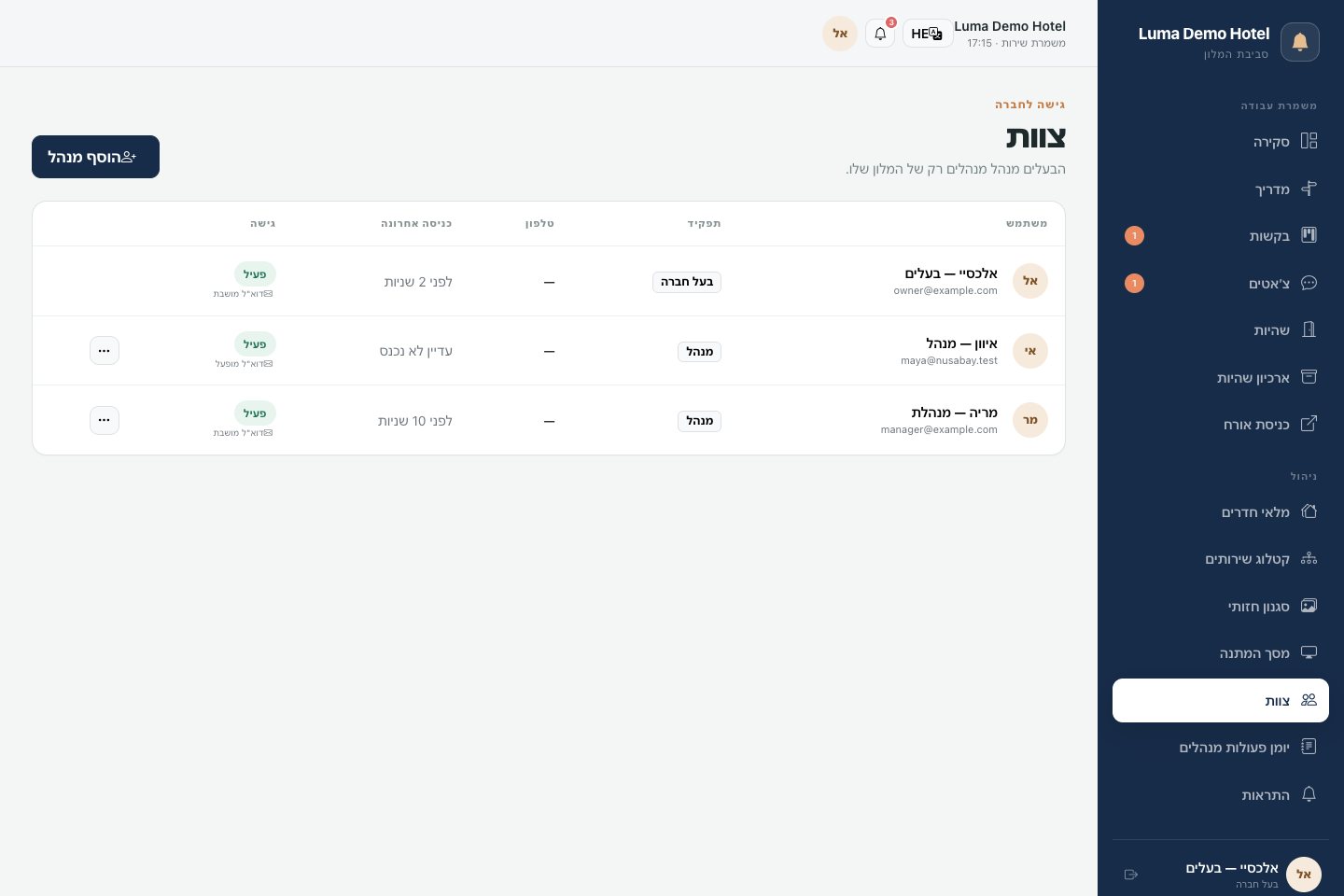
Task: Click the logout icon beside the owner profile
Action: 1131,875
